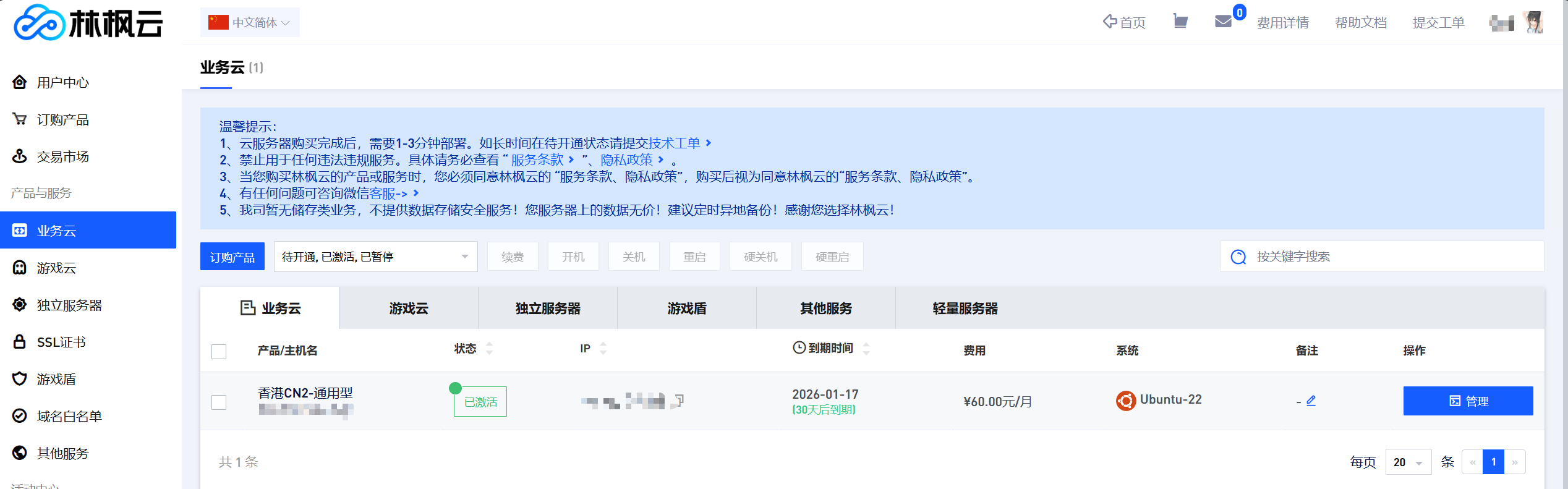Image resolution: width=1568 pixels, height=489 pixels.
Task: Select 独立服务器 in the left sidebar
Action: 69,305
